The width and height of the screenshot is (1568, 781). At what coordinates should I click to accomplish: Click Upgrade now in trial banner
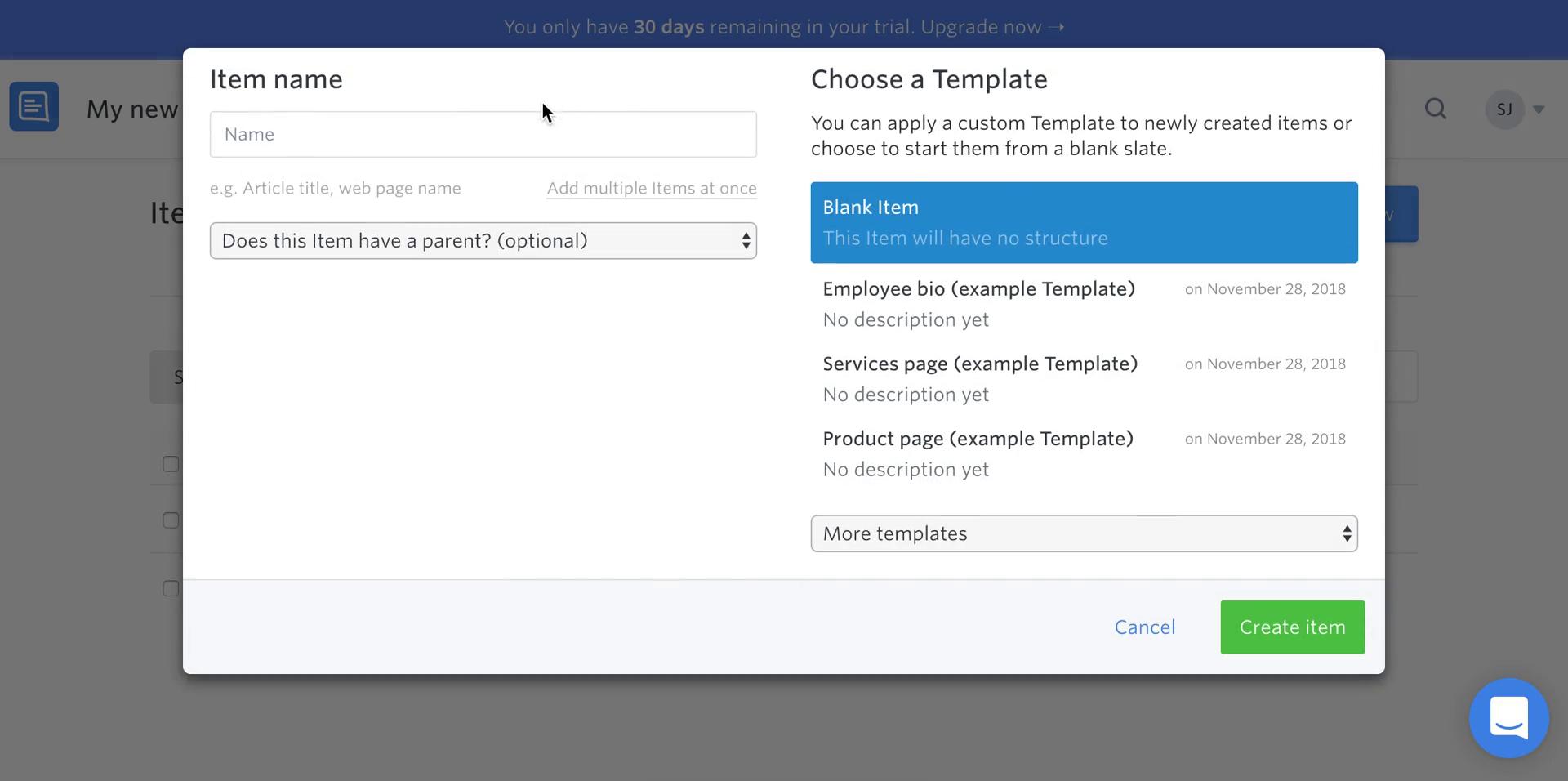pyautogui.click(x=992, y=27)
